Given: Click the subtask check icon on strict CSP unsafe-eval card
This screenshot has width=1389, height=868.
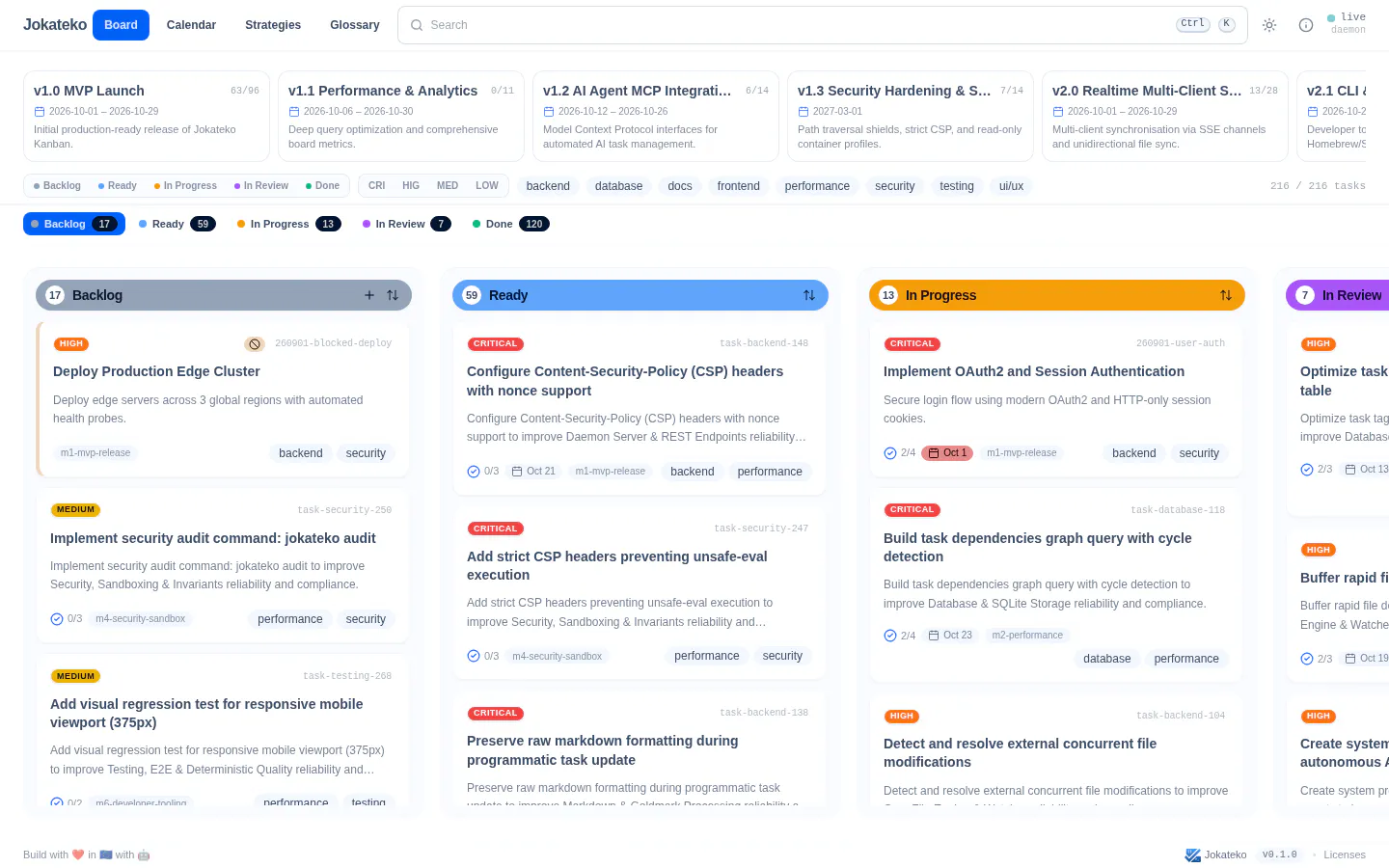Looking at the screenshot, I should coord(474,656).
